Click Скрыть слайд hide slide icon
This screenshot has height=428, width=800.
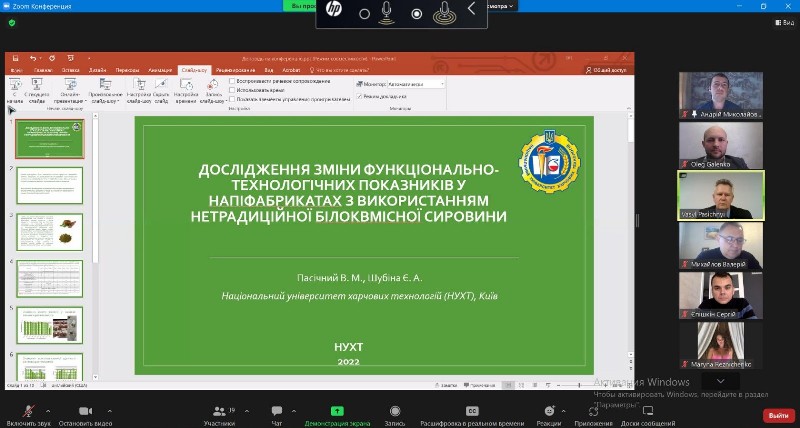click(161, 85)
